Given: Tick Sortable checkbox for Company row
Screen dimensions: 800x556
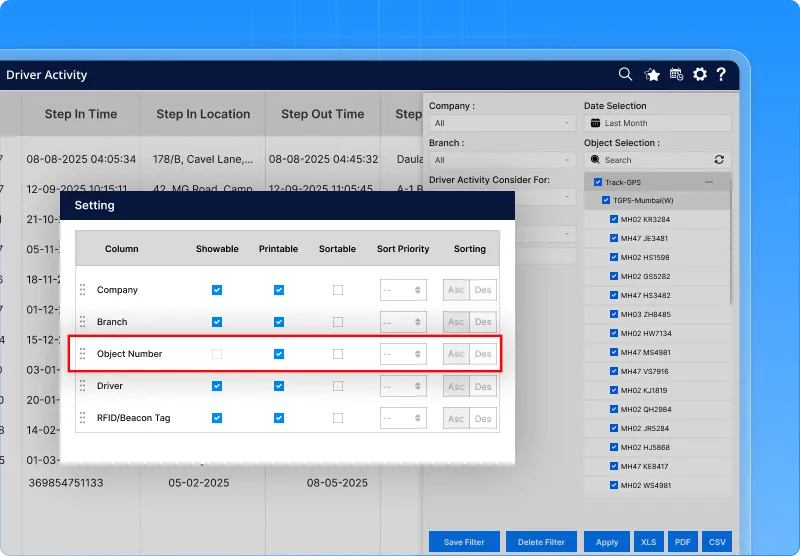Looking at the screenshot, I should pyautogui.click(x=338, y=290).
